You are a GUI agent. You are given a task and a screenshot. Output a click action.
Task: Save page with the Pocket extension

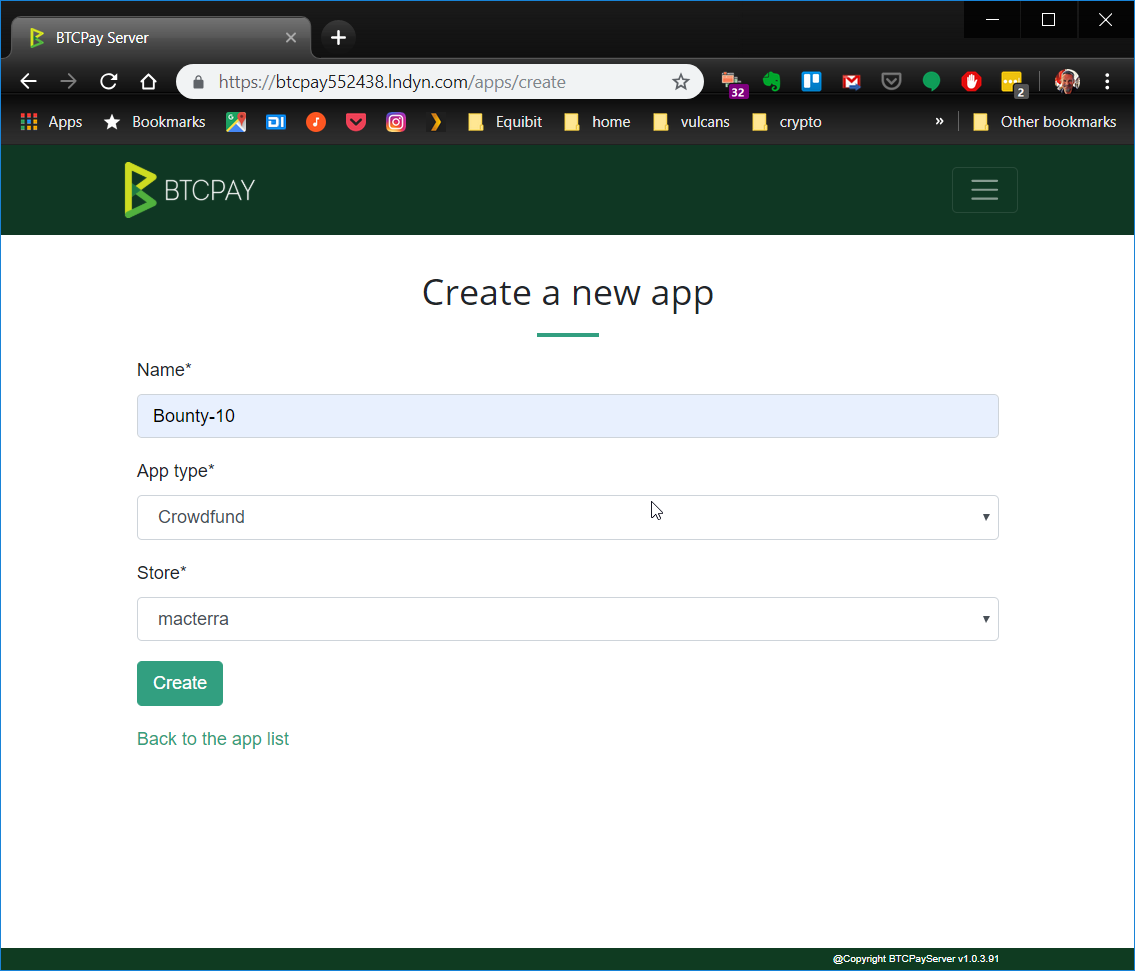(x=891, y=81)
